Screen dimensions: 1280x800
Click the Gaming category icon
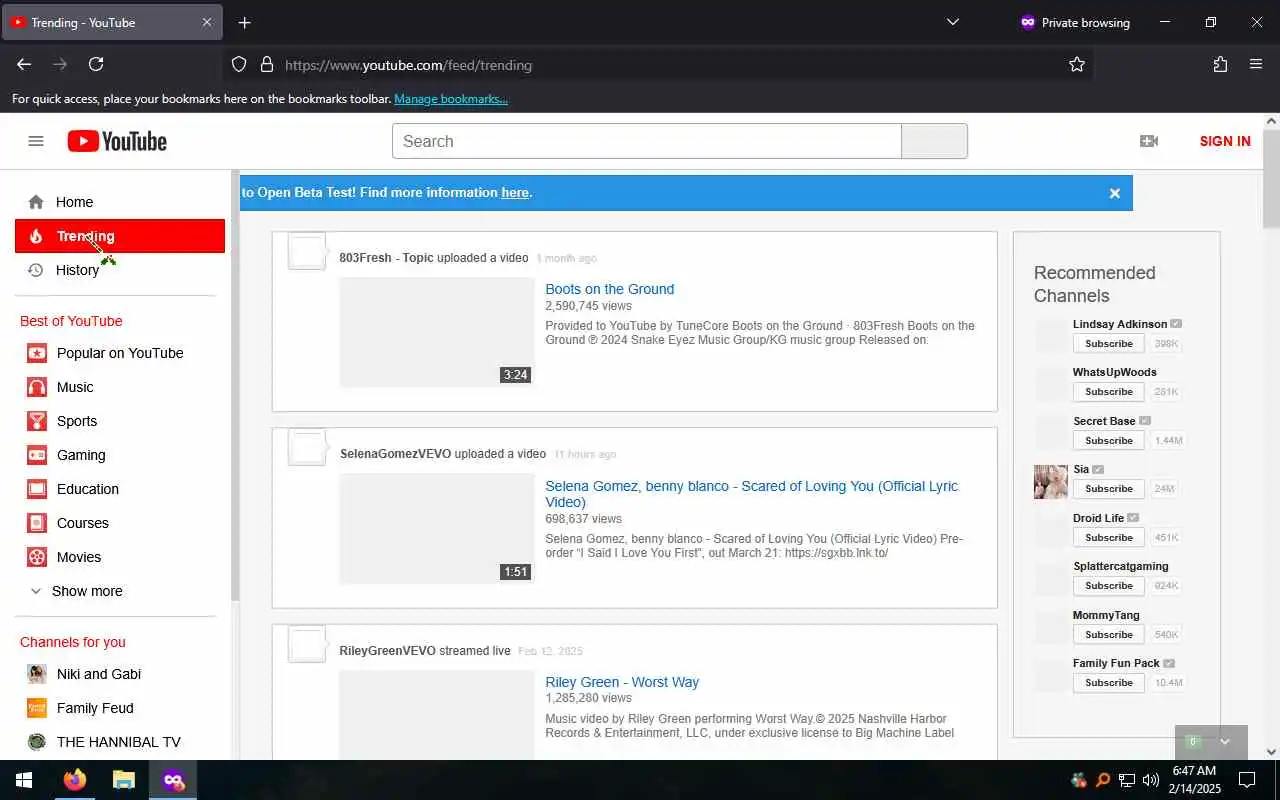coord(37,455)
